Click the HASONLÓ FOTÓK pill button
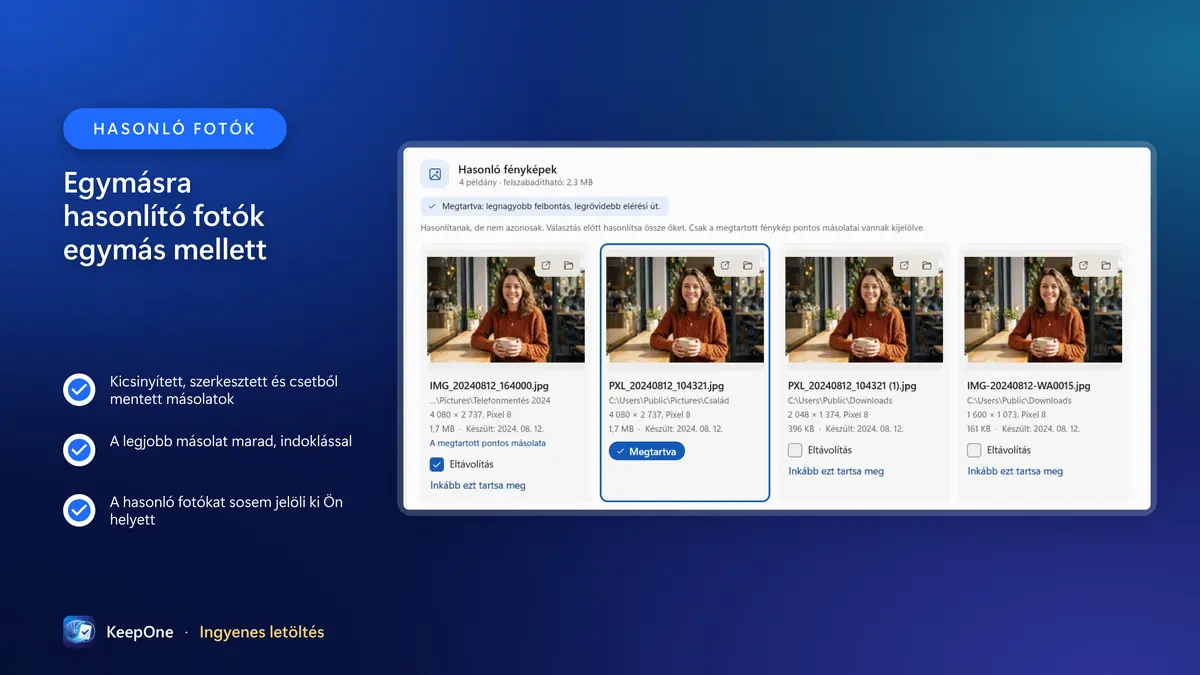Image resolution: width=1200 pixels, height=675 pixels. [175, 129]
